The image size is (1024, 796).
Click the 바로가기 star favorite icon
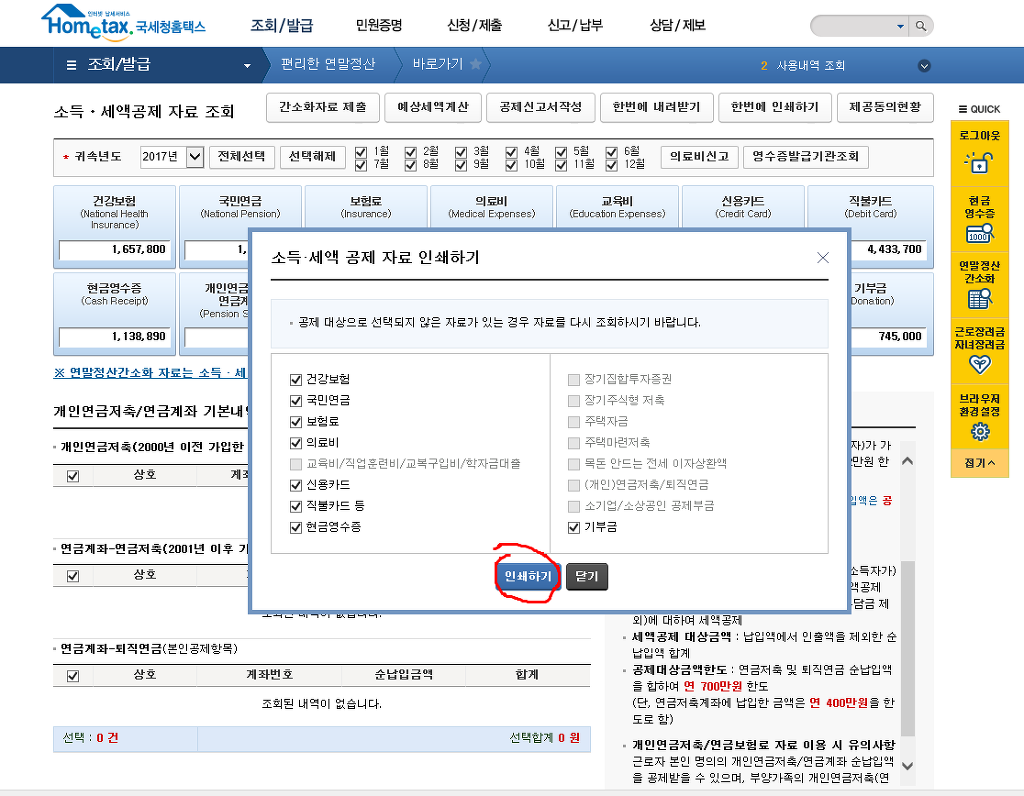[476, 64]
